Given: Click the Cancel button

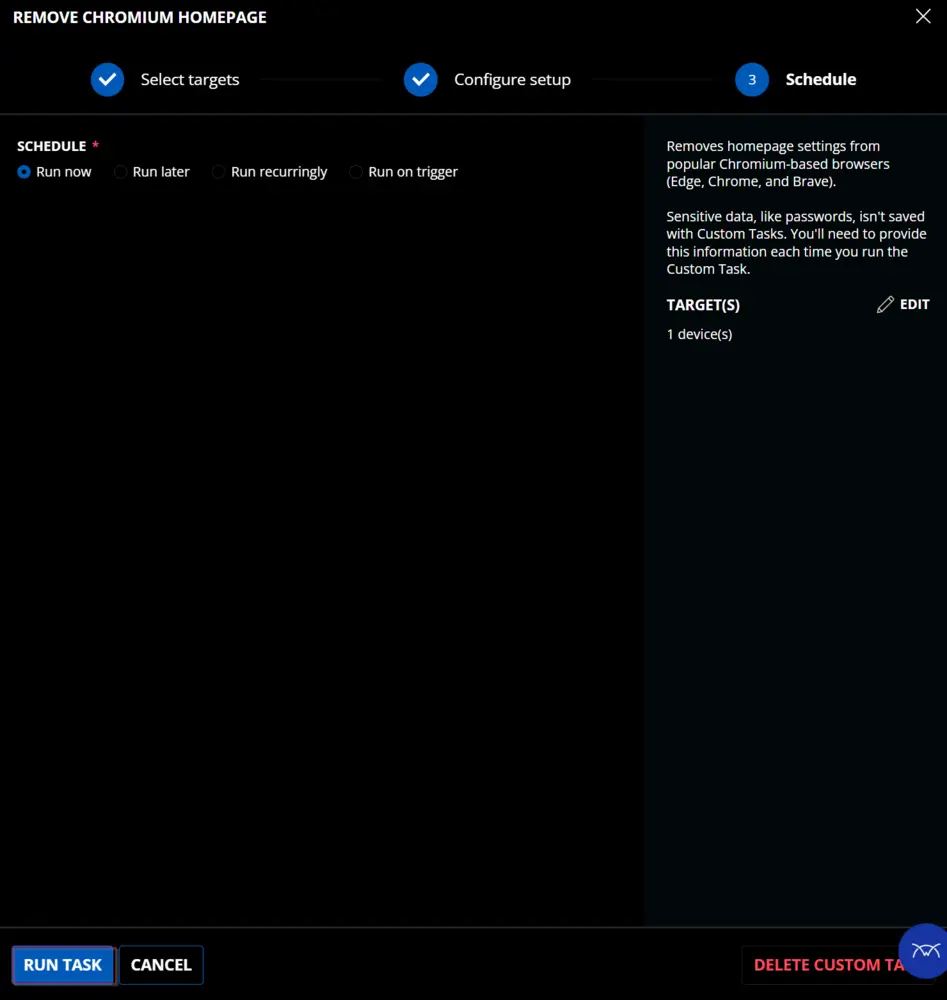Looking at the screenshot, I should tap(161, 965).
